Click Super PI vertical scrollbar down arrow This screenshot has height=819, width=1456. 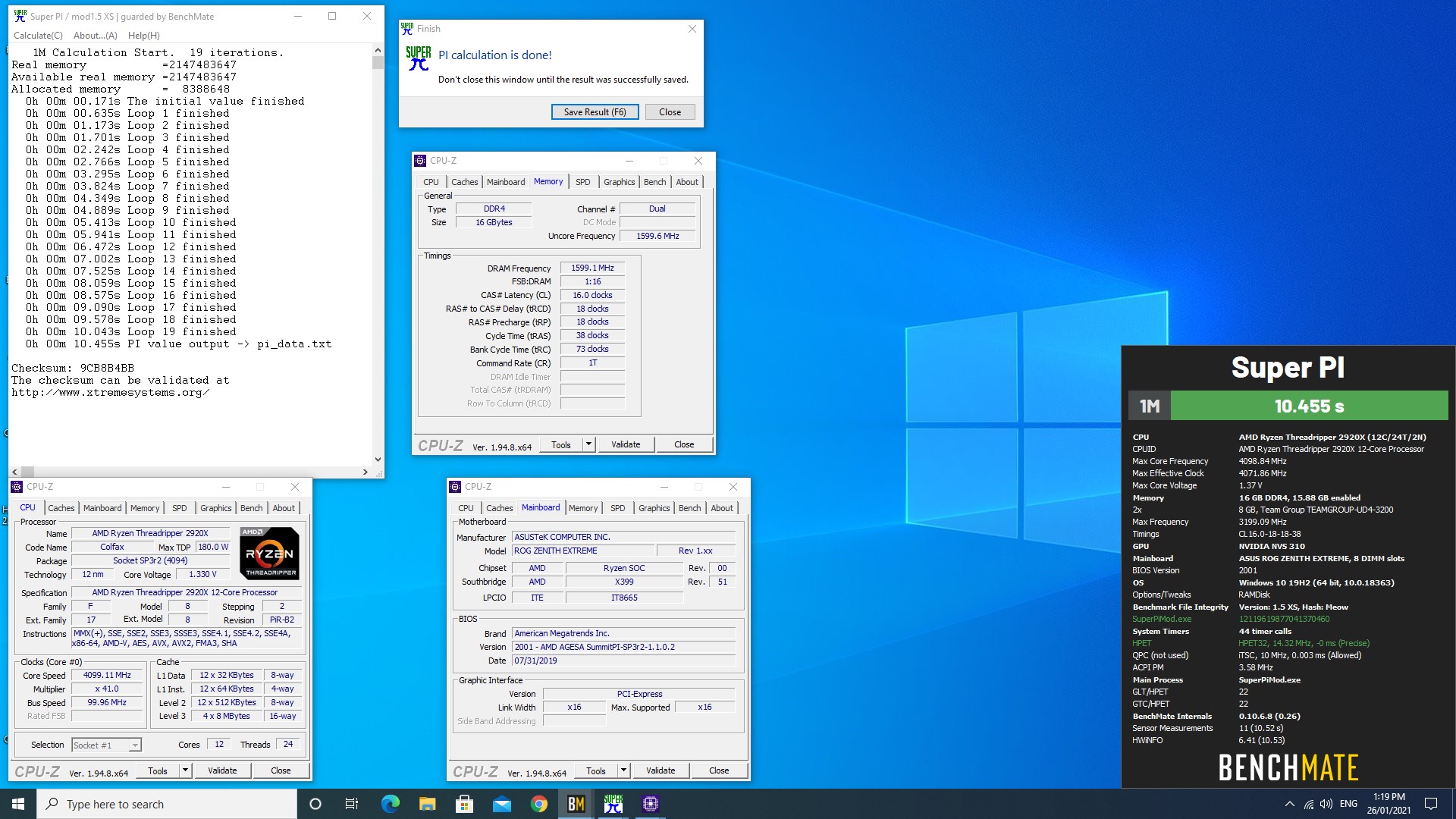point(378,459)
